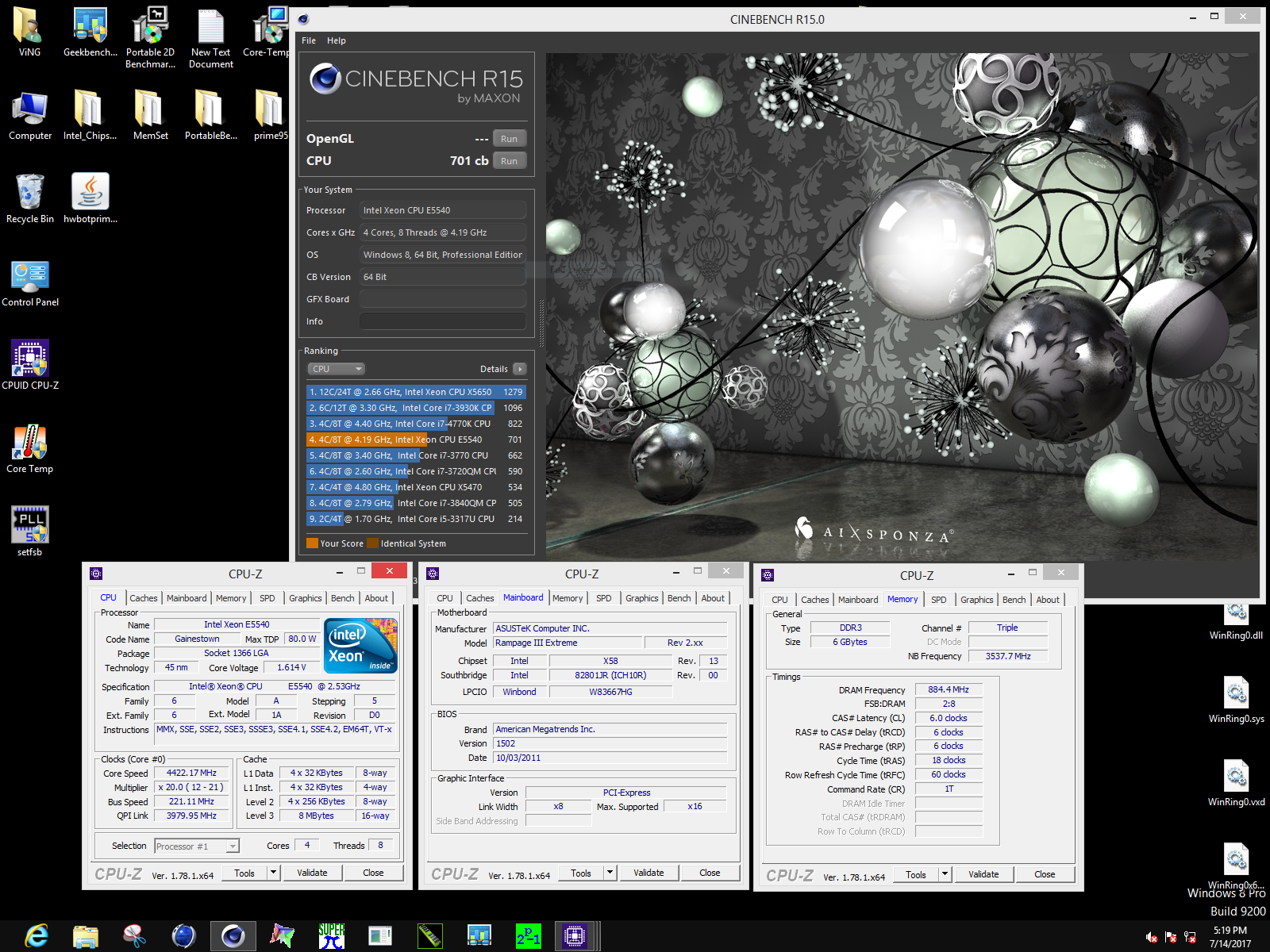
Task: Click Tools button in left CPU-Z
Action: (244, 873)
